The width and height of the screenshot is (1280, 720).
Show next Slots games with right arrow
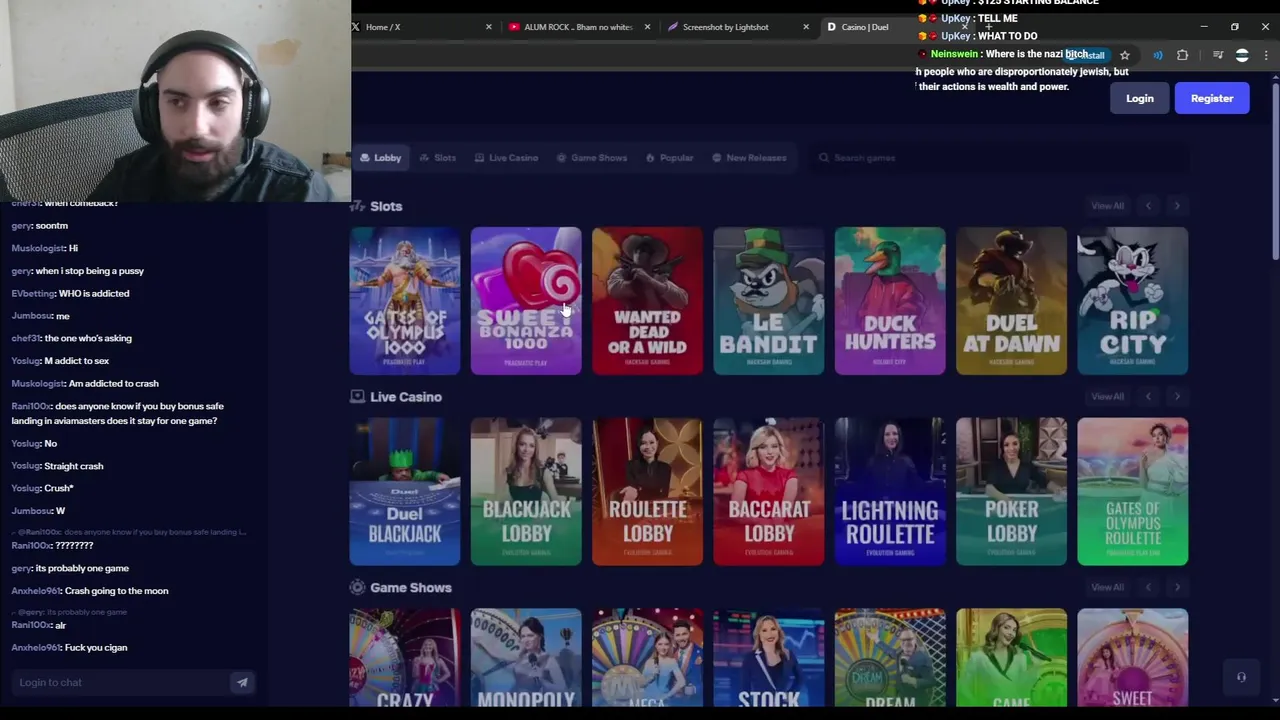tap(1177, 206)
